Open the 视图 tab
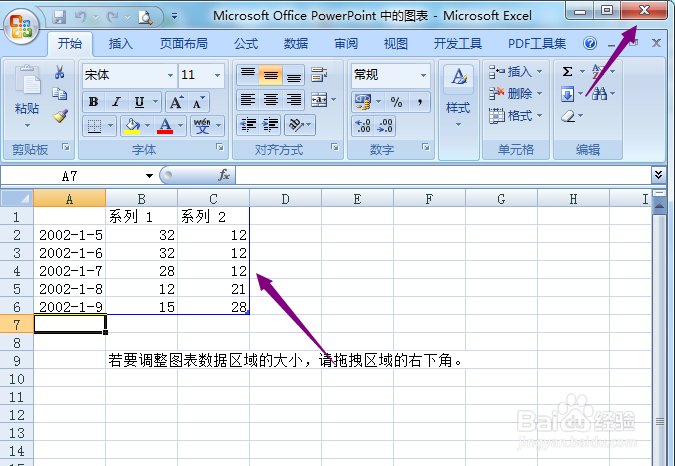Screen dimensions: 675x466 pos(395,43)
